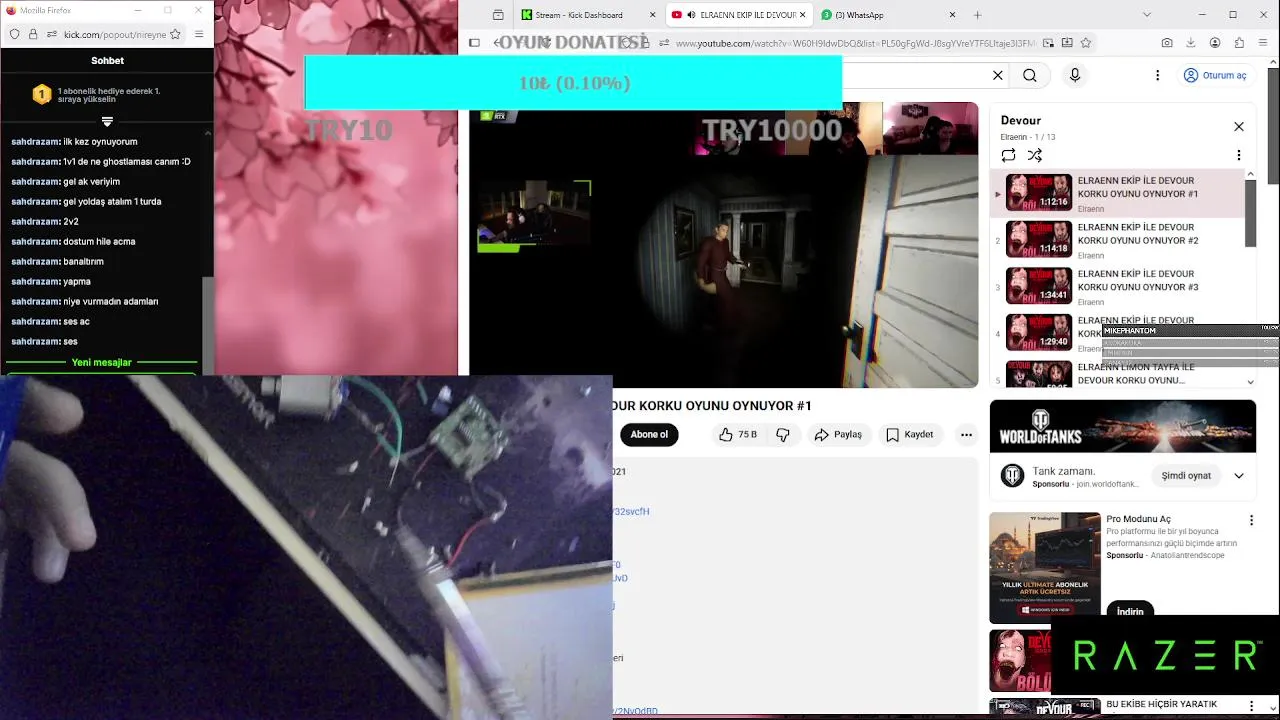Click the Devour playlist scrollbar down arrow
Screen dimensions: 1280x720
pos(1250,382)
